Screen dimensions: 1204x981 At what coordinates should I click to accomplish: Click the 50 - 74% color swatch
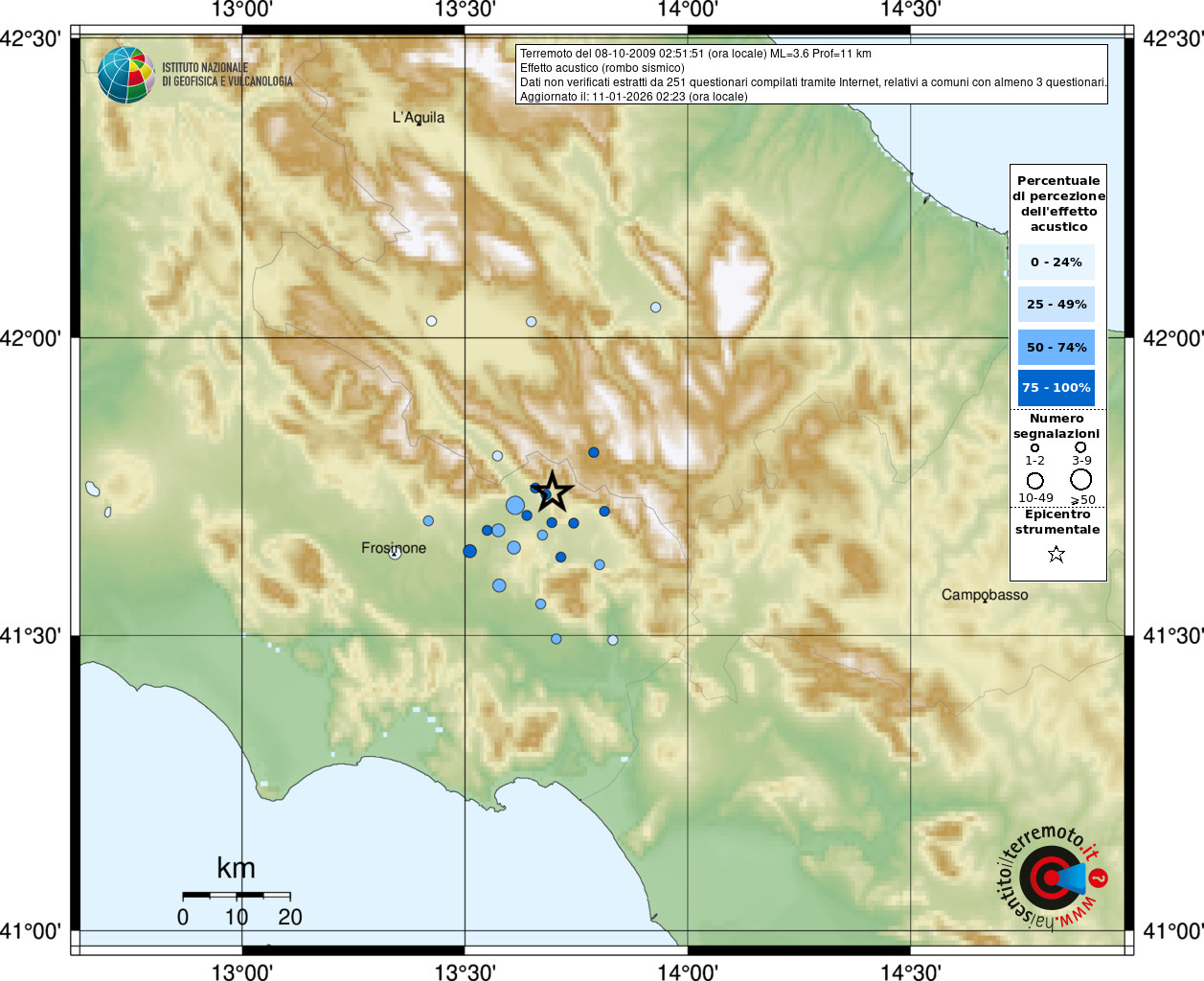[1056, 347]
